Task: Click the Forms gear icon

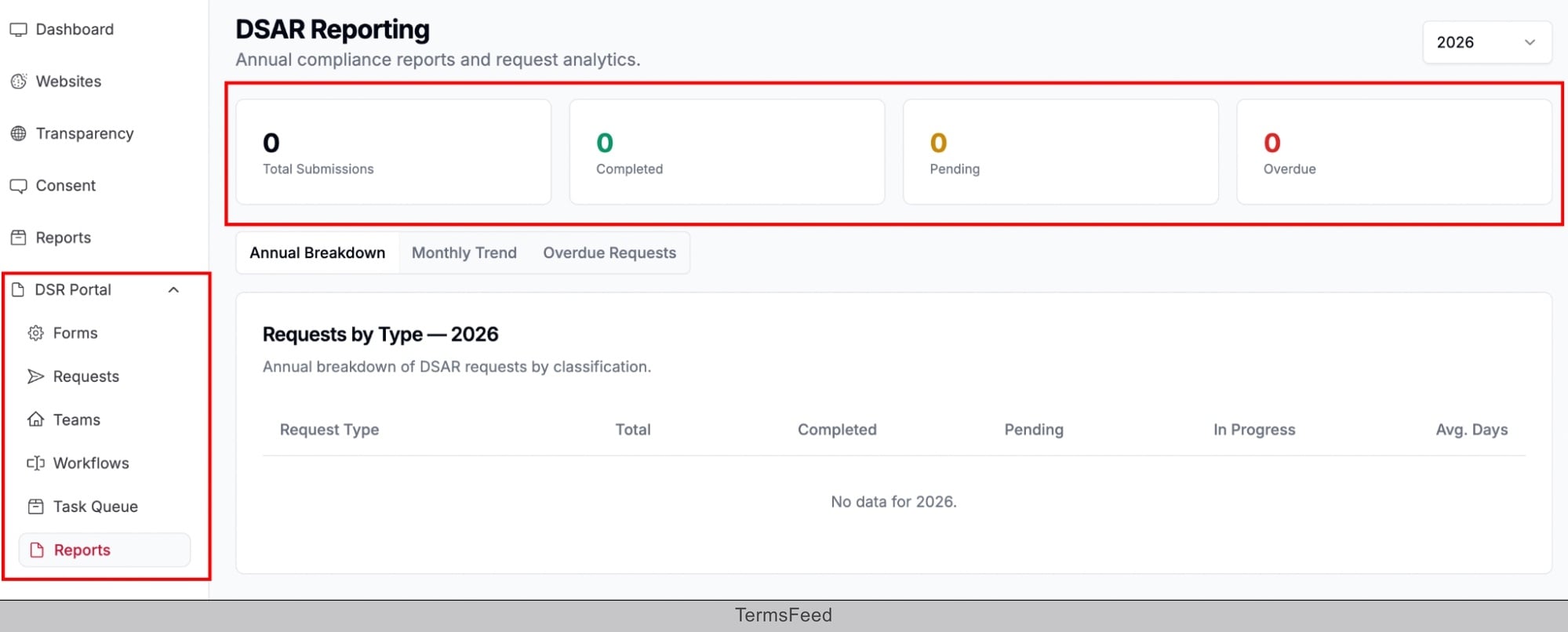Action: [35, 333]
